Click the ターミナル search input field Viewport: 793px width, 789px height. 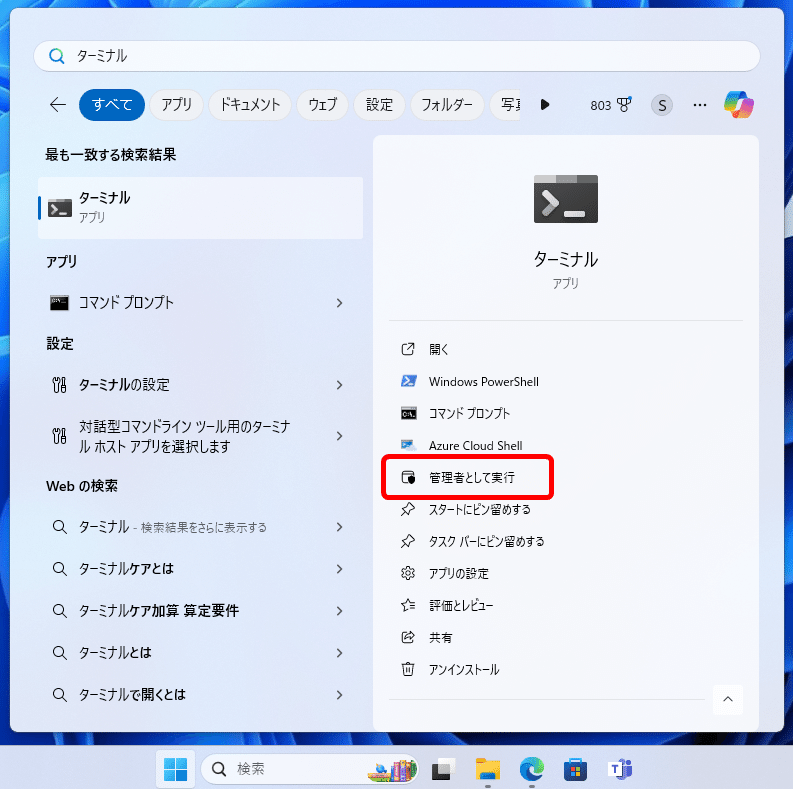[396, 56]
